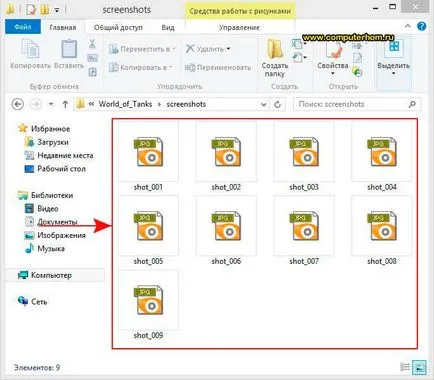Screen dimensions: 434x380
Task: Switch to the Вид ribbon tab
Action: [x=168, y=27]
